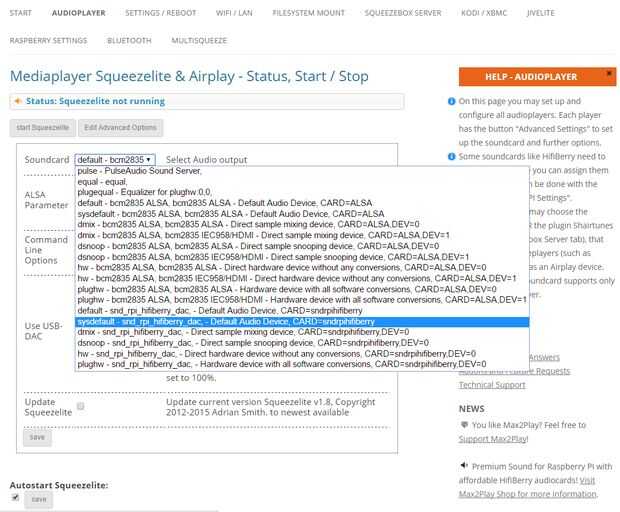Switch to KODI / XBMC tab
The image size is (620, 512).
point(484,13)
